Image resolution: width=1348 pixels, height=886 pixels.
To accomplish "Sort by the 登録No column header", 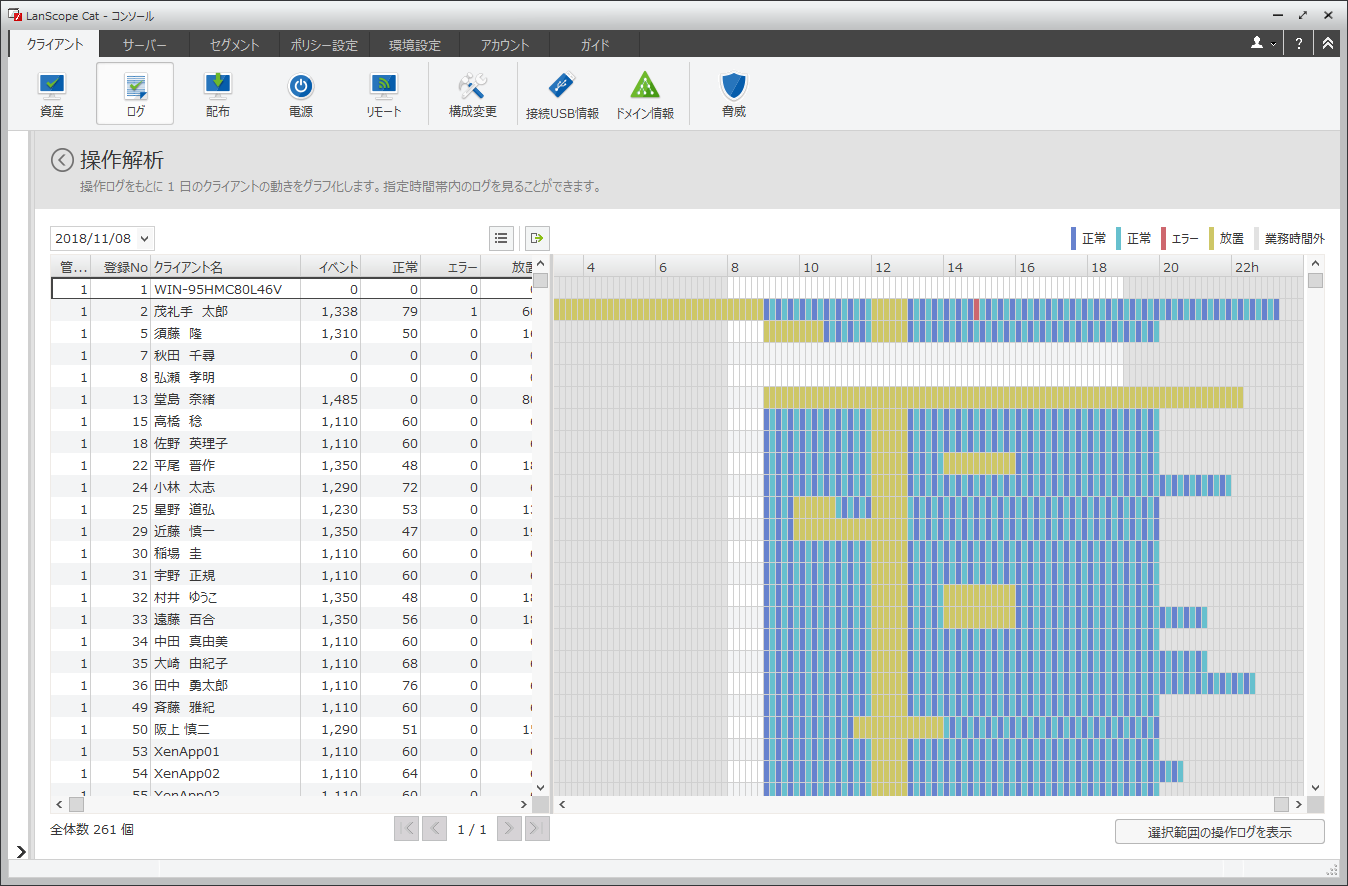I will [121, 267].
